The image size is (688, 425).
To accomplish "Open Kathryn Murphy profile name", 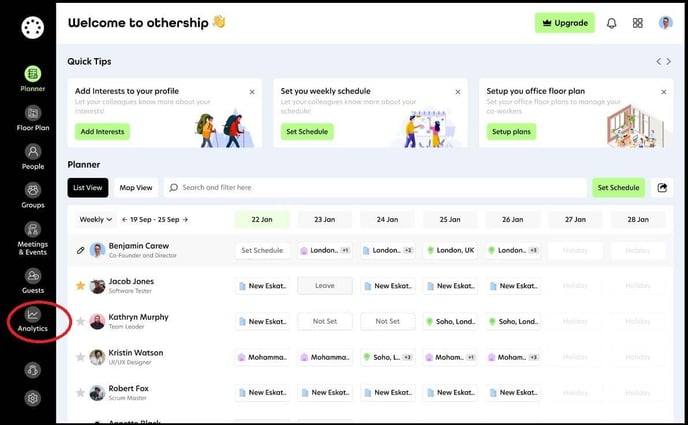I will (138, 317).
